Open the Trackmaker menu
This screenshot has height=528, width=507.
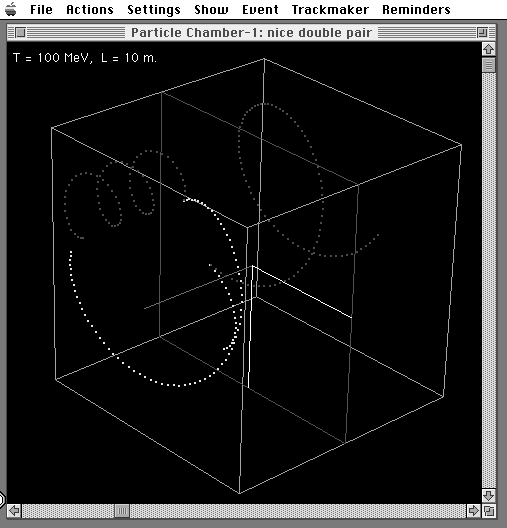(330, 9)
